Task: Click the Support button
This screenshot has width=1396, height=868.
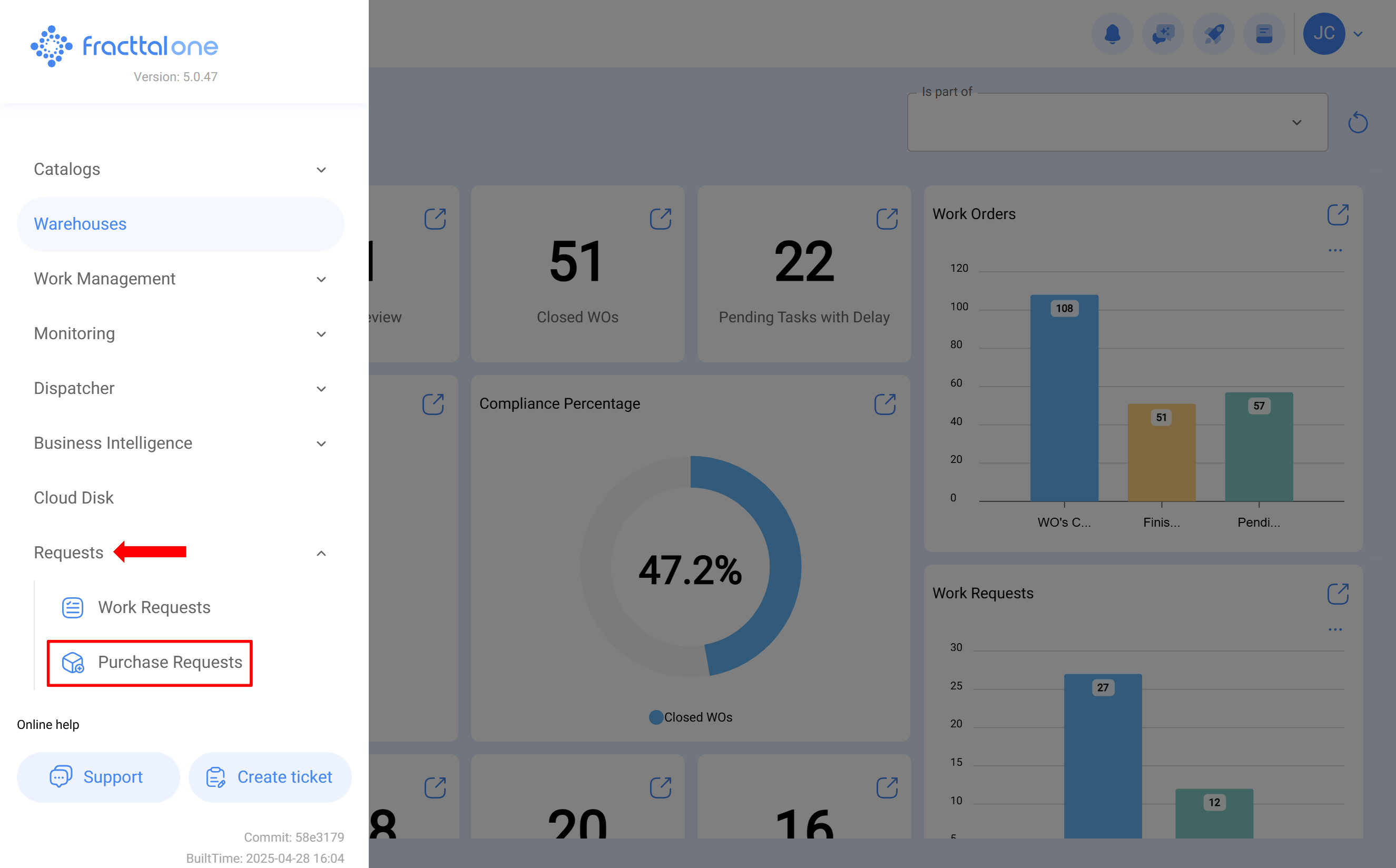Action: [x=98, y=777]
